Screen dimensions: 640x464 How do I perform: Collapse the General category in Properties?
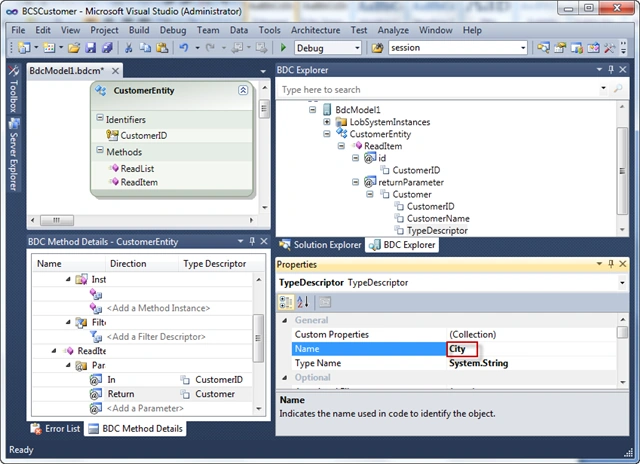tap(285, 320)
